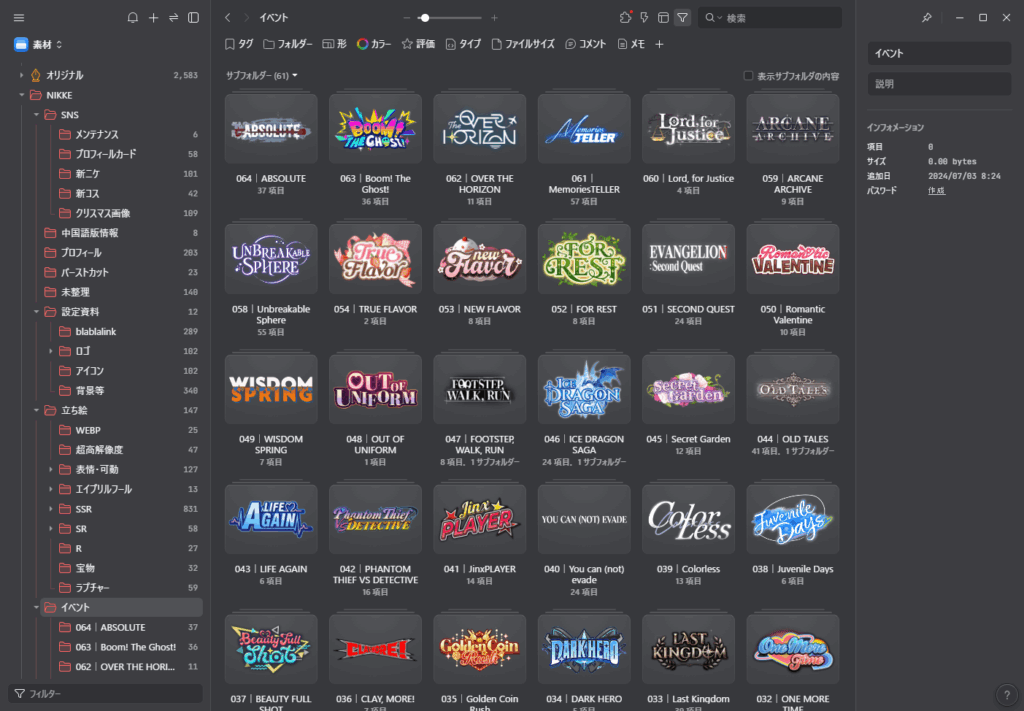Select 062 | OVER THE HORI... in sidebar
Viewport: 1024px width, 711px height.
tap(127, 667)
